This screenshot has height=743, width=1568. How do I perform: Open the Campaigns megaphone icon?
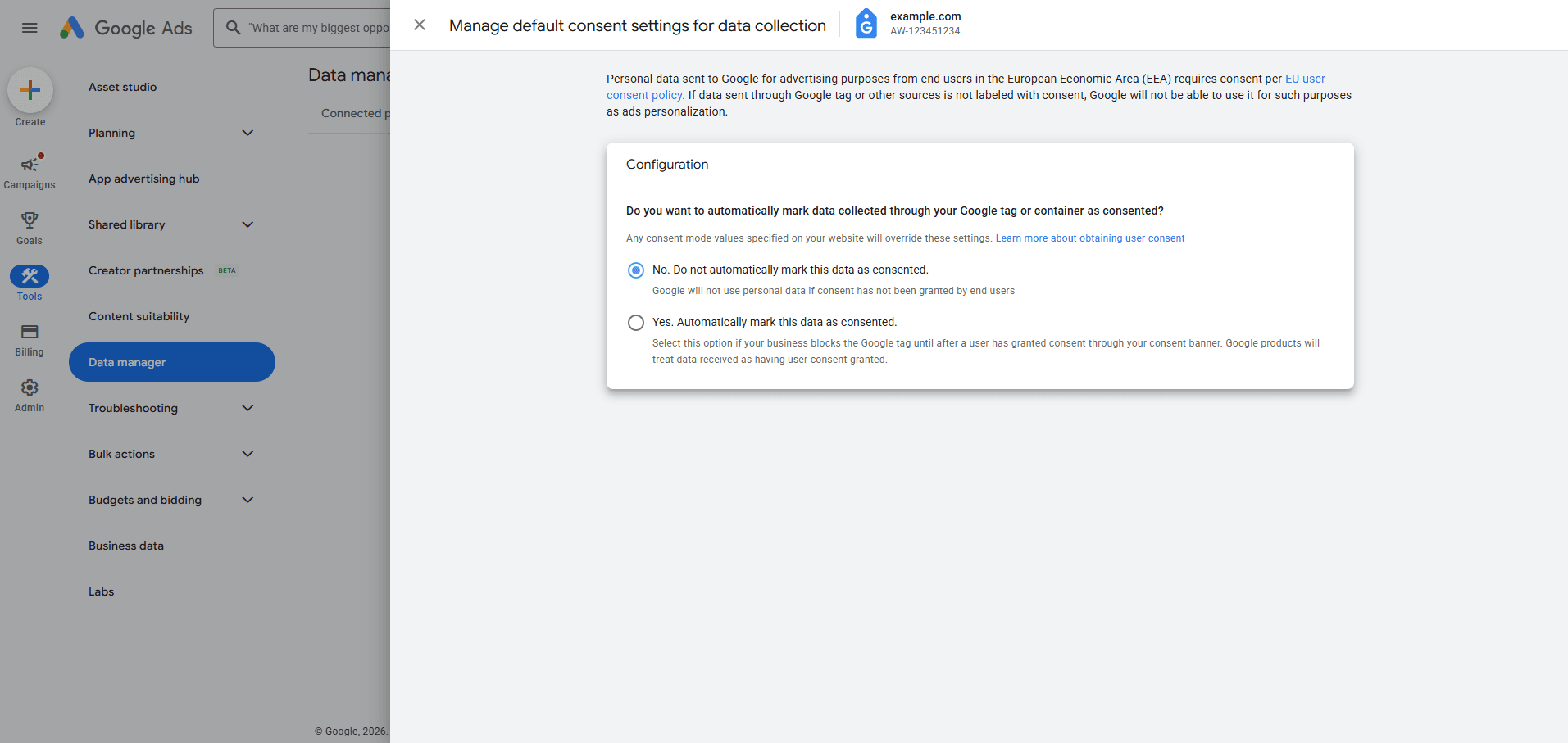pos(30,165)
